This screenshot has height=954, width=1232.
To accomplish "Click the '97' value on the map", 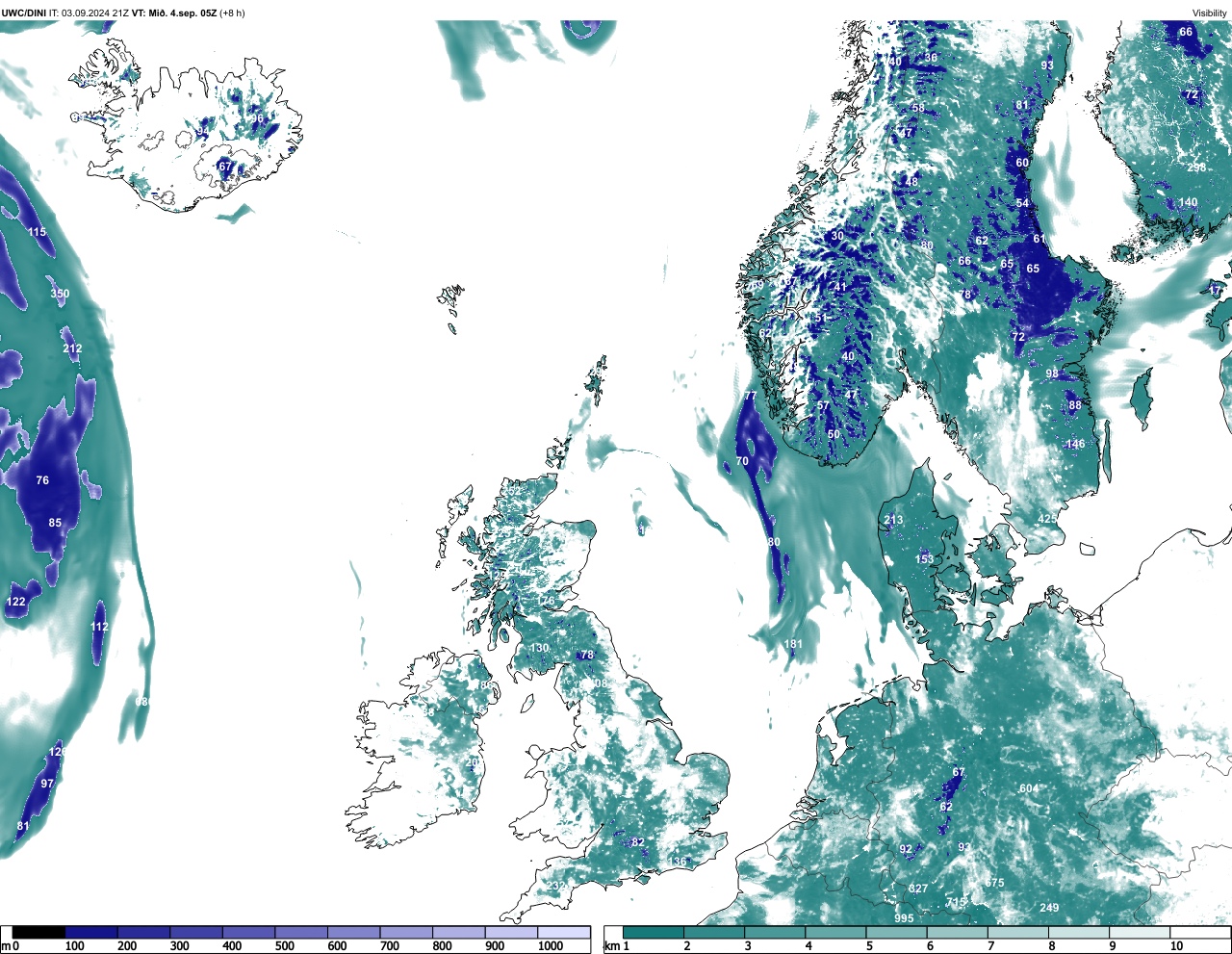I will (x=47, y=785).
